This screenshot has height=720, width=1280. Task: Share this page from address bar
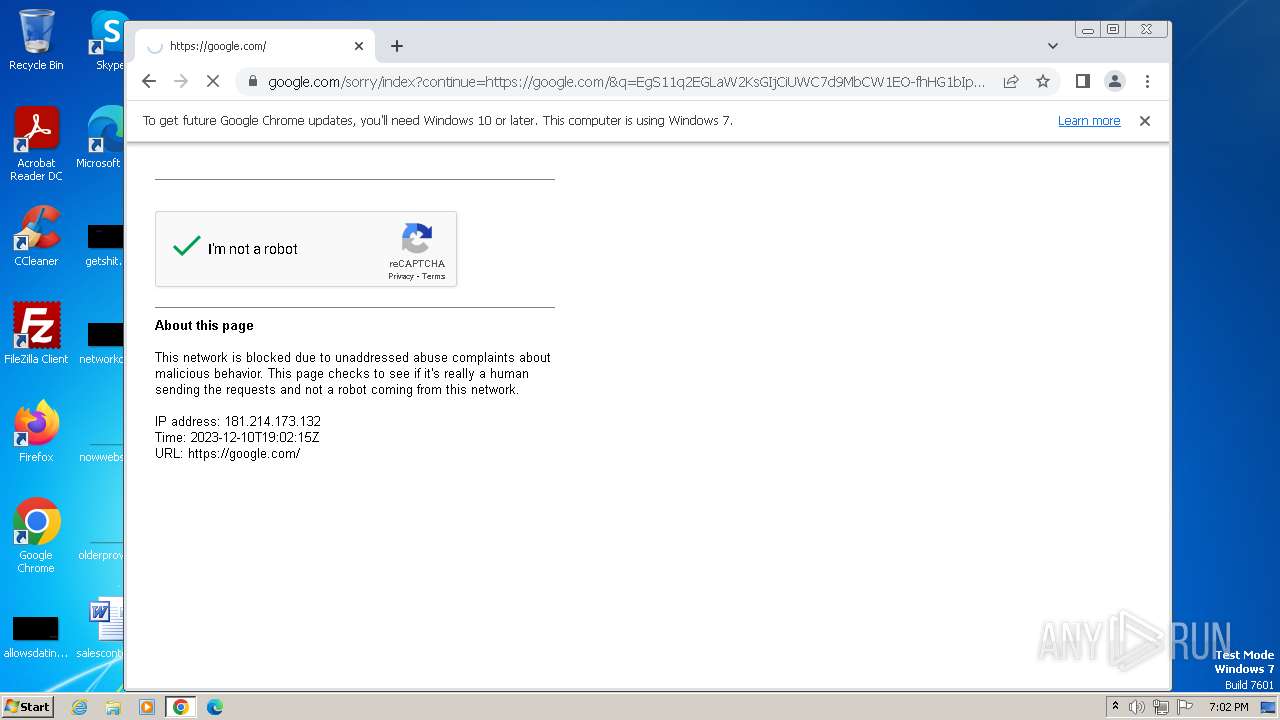tap(1011, 81)
